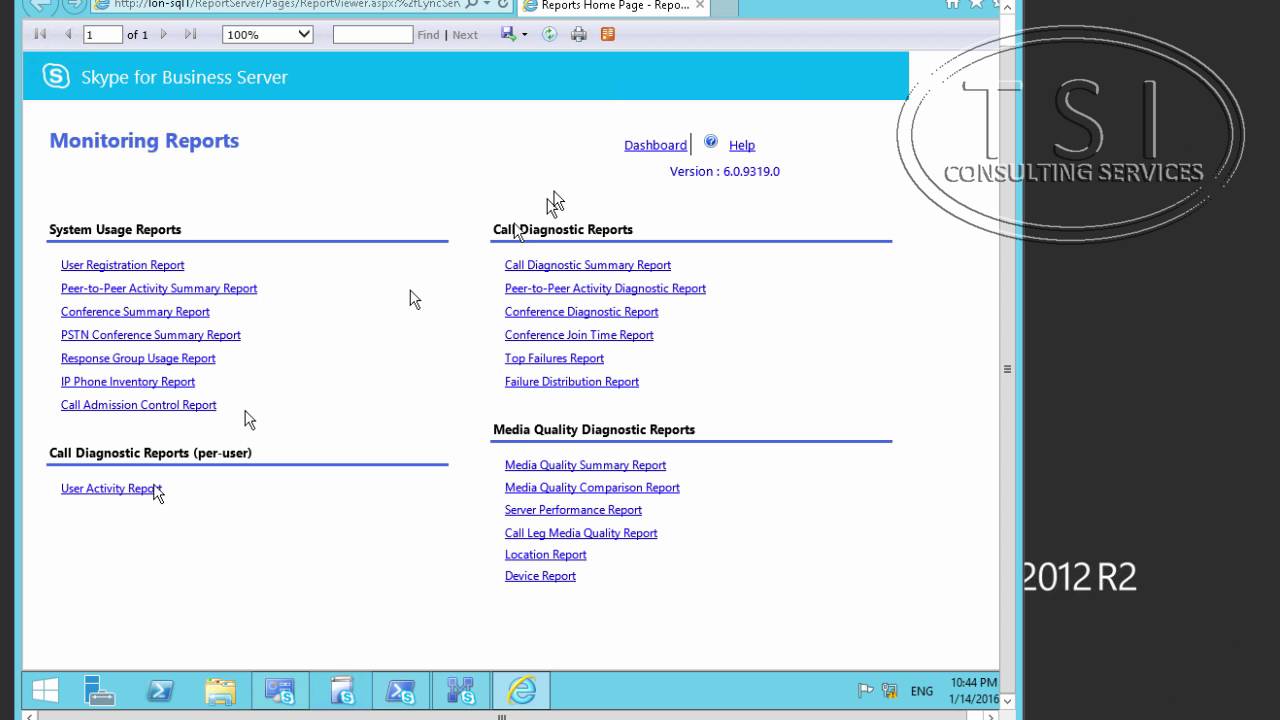This screenshot has width=1280, height=720.
Task: Go to the first report page
Action: tap(40, 34)
